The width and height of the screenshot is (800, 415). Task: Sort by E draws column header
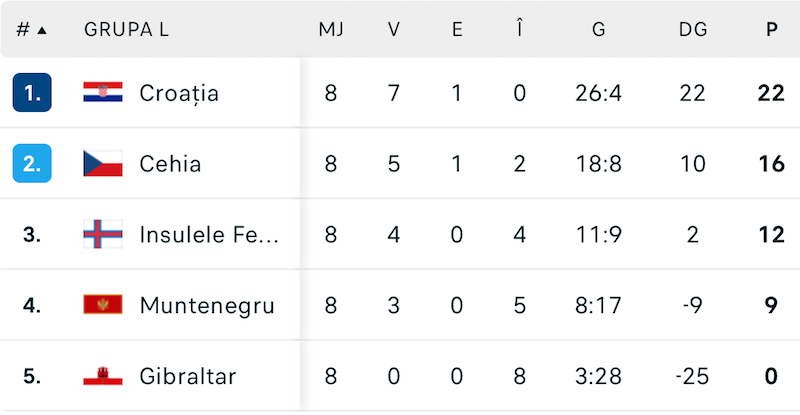457,30
